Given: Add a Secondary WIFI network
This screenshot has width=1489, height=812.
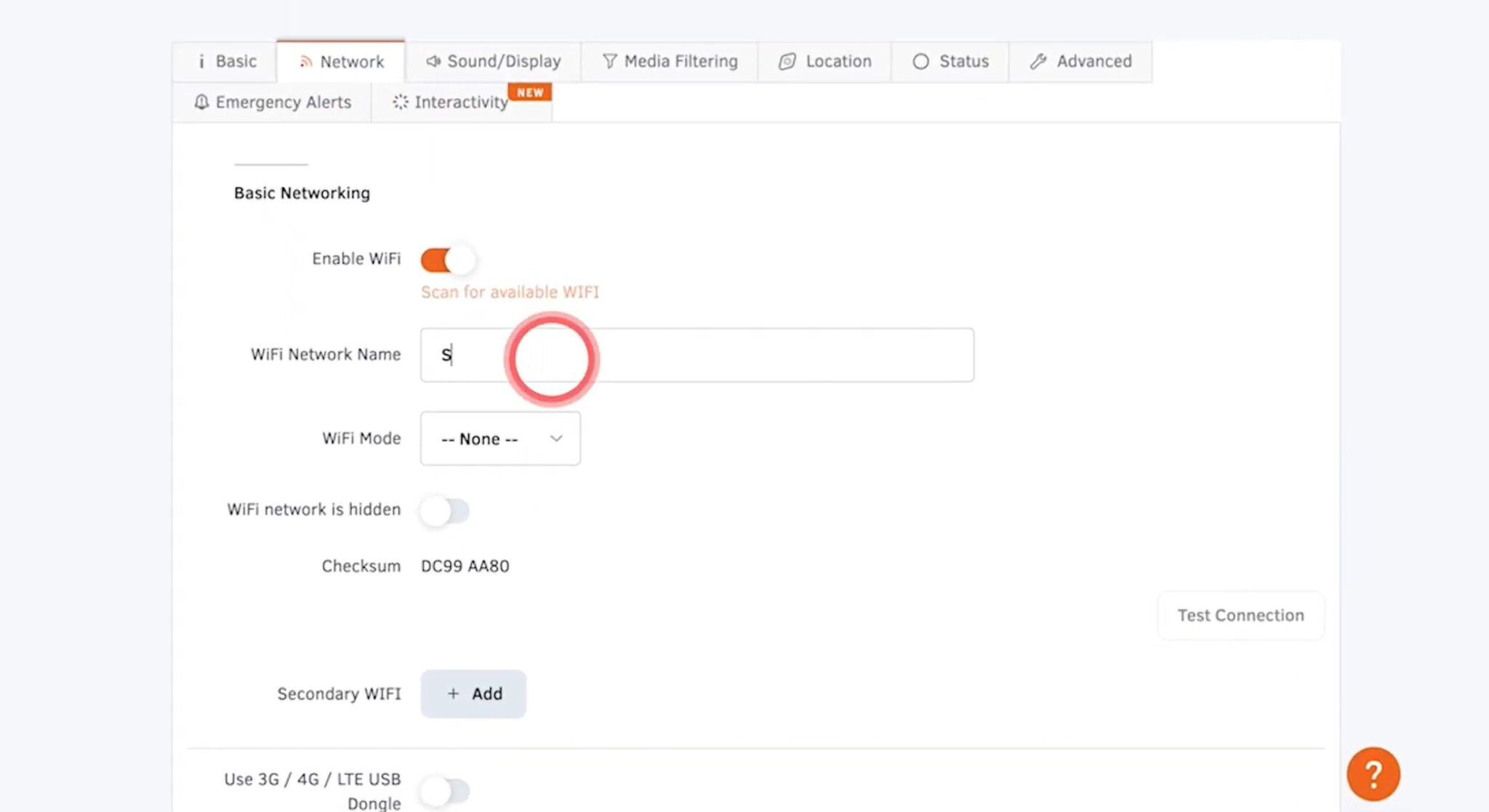Looking at the screenshot, I should point(473,694).
